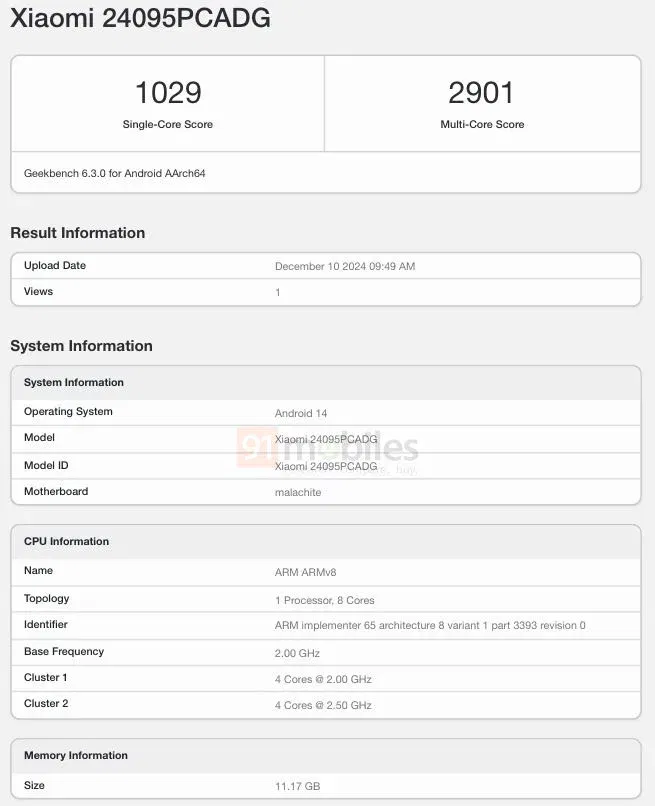This screenshot has height=806, width=655.
Task: Click the Operating System label
Action: (x=68, y=412)
